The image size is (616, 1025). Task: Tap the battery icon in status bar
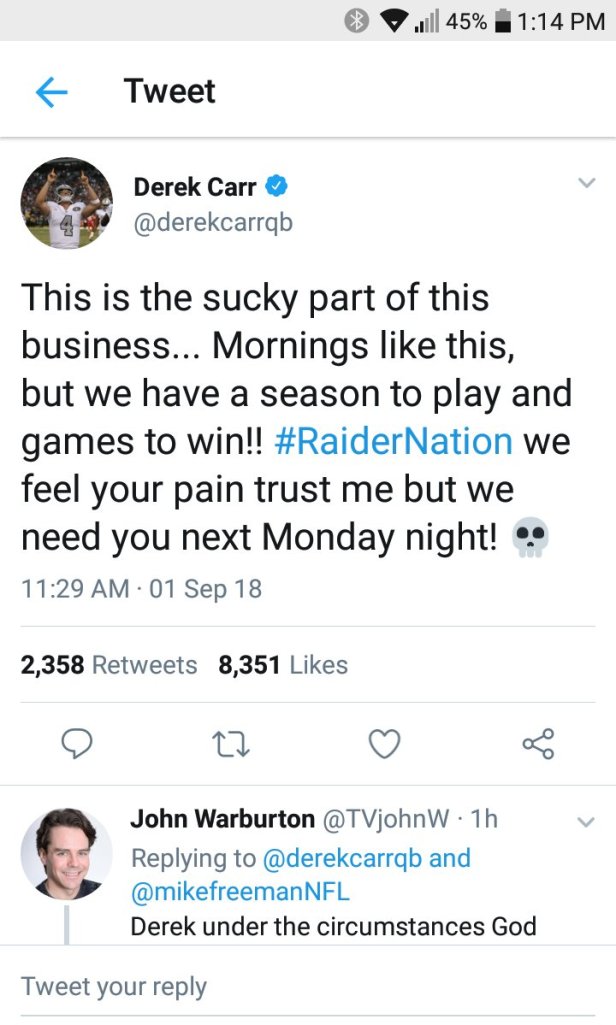[504, 21]
